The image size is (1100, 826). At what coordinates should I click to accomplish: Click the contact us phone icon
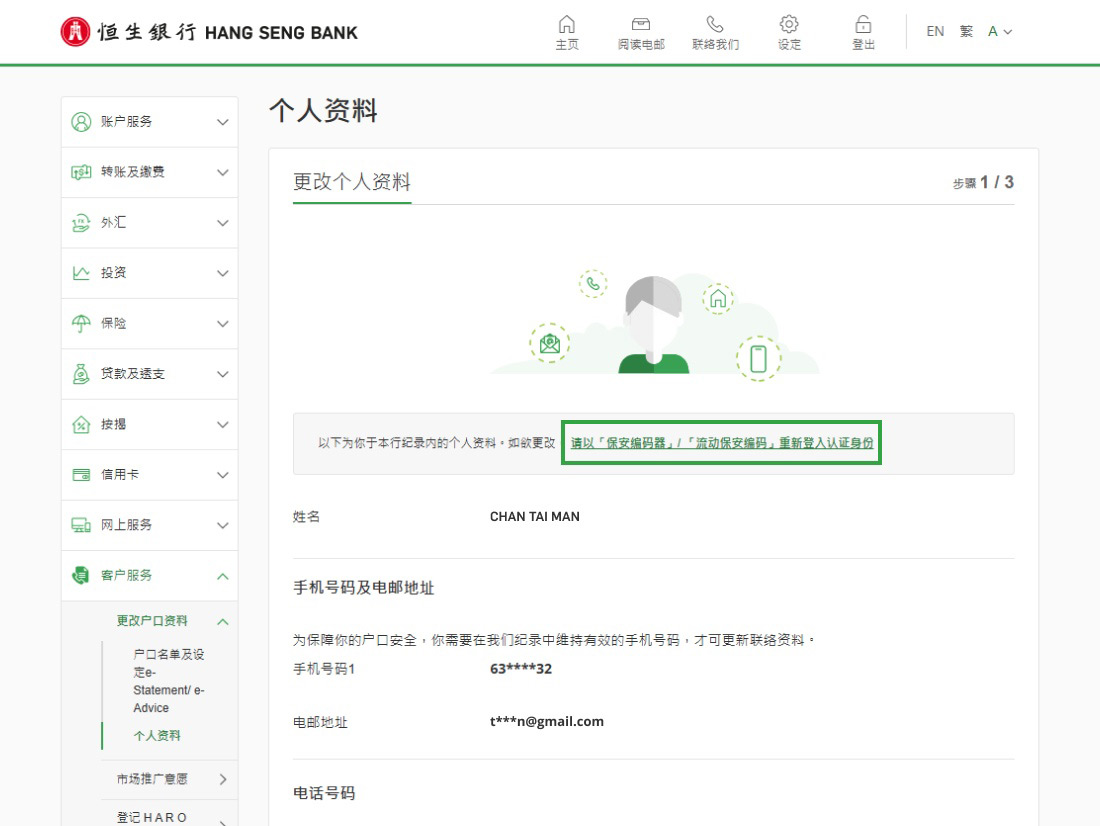[x=715, y=24]
